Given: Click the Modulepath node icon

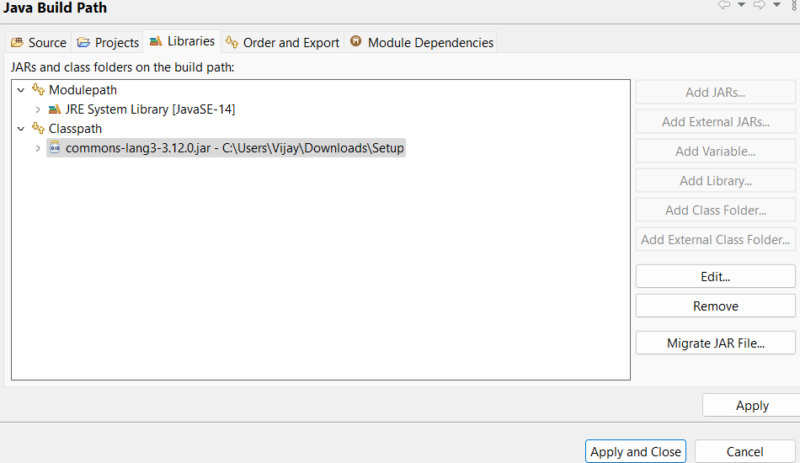Looking at the screenshot, I should (x=39, y=90).
